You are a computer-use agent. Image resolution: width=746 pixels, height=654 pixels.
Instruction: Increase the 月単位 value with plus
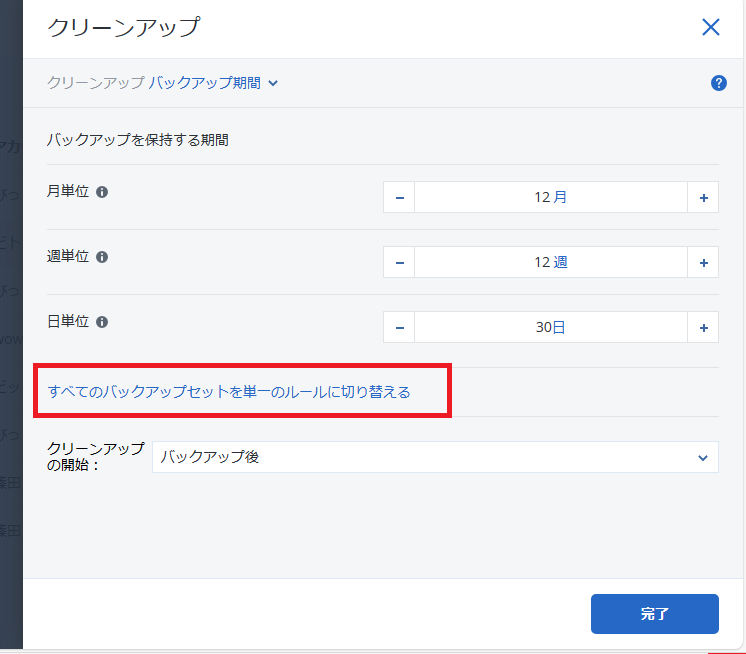(x=703, y=197)
